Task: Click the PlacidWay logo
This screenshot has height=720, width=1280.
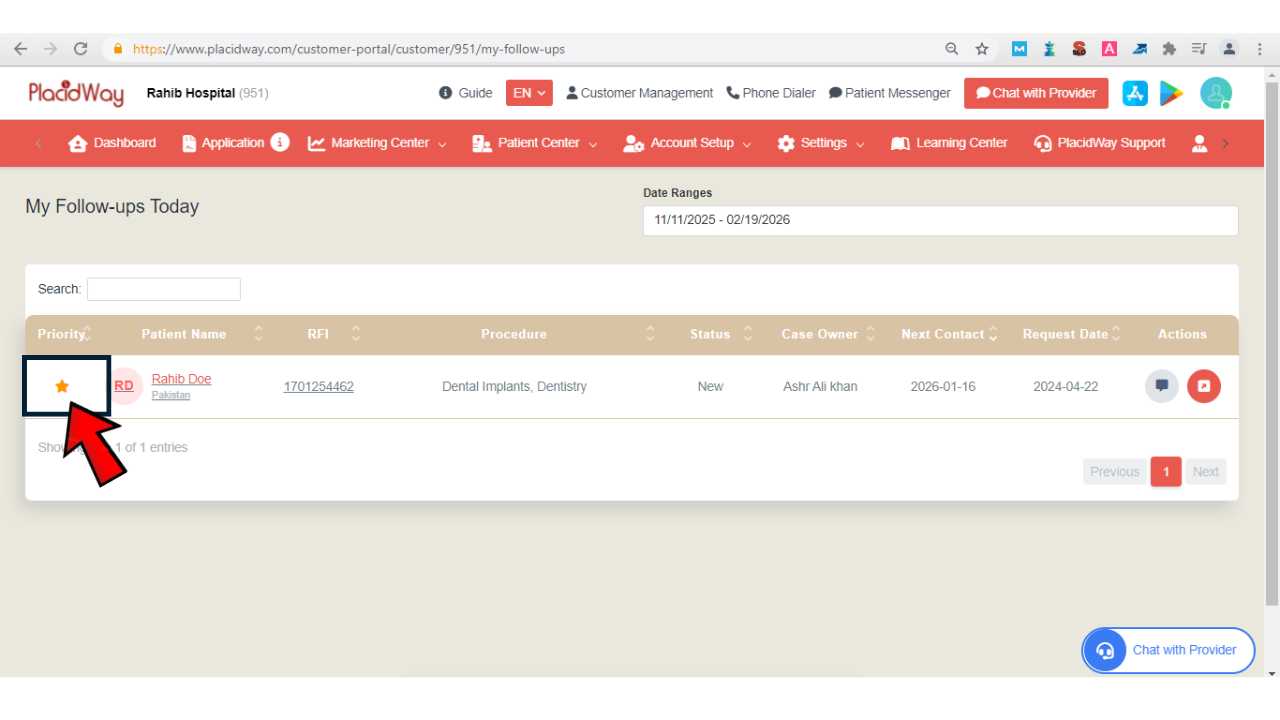Action: 76,93
